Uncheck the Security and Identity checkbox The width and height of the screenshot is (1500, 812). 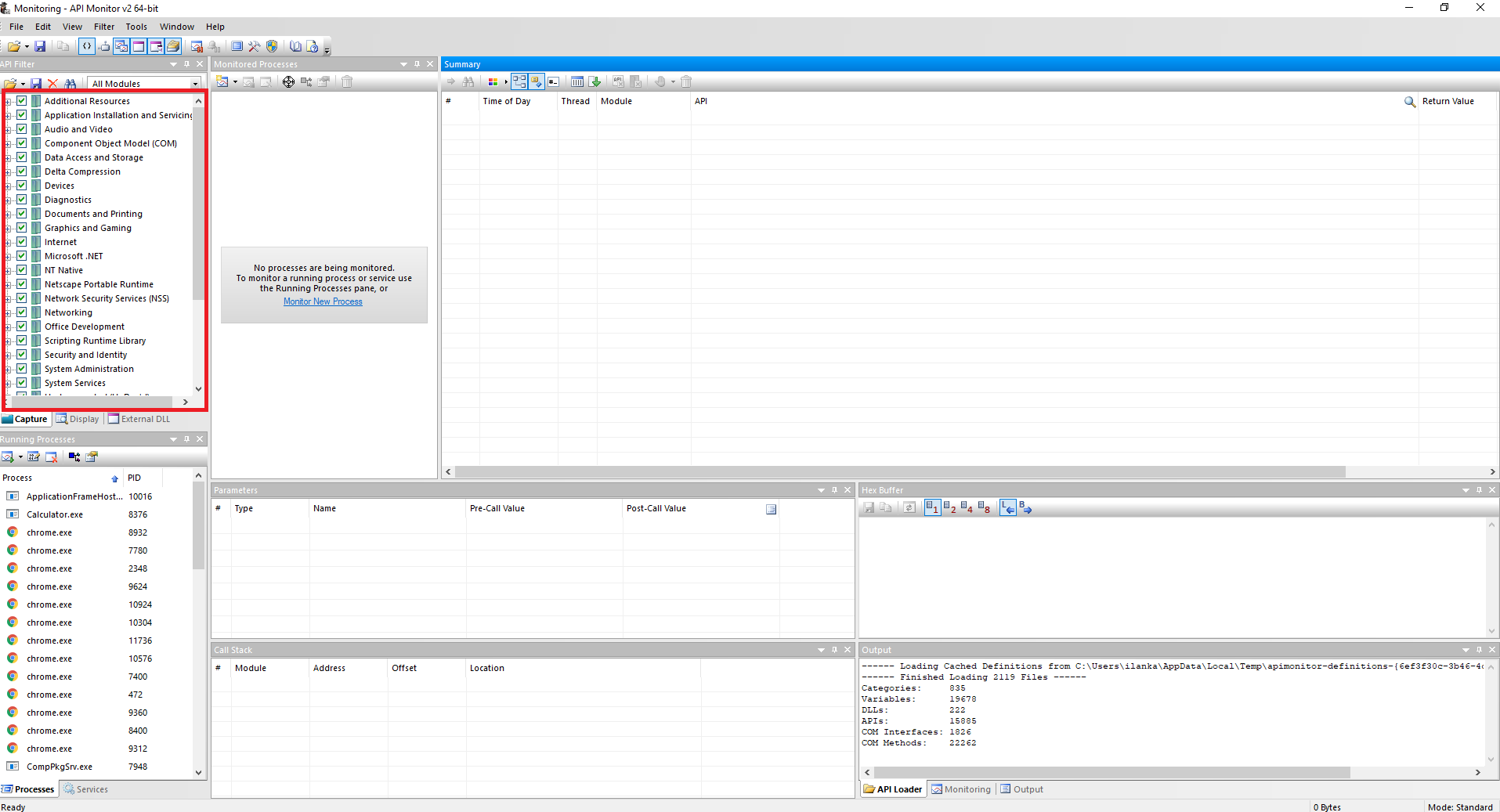(22, 355)
